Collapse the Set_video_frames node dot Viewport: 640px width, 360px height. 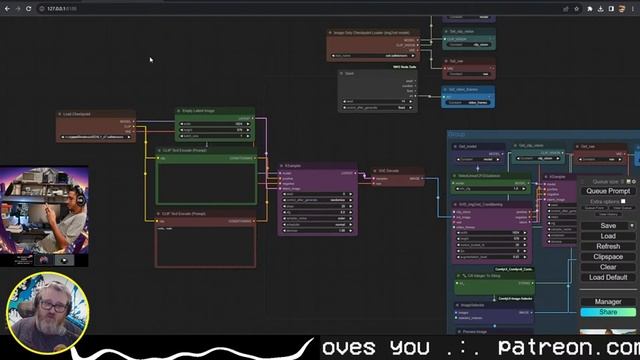click(445, 89)
